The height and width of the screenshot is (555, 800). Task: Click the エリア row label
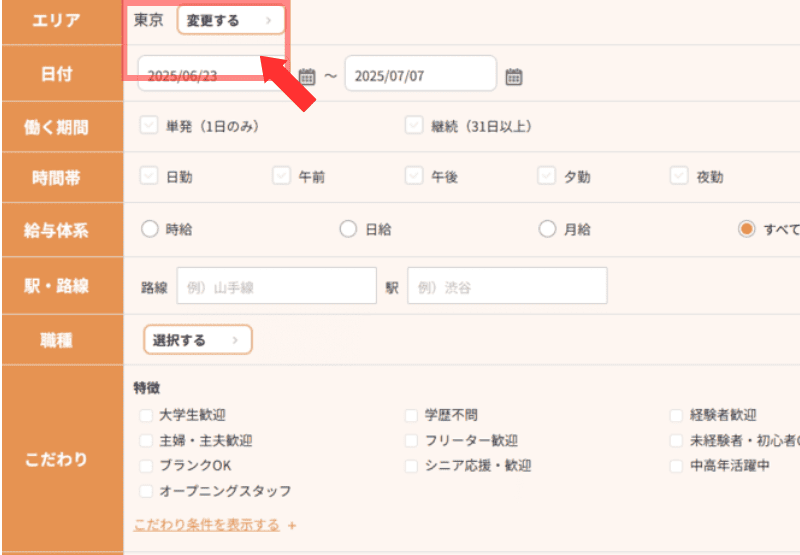tap(57, 20)
